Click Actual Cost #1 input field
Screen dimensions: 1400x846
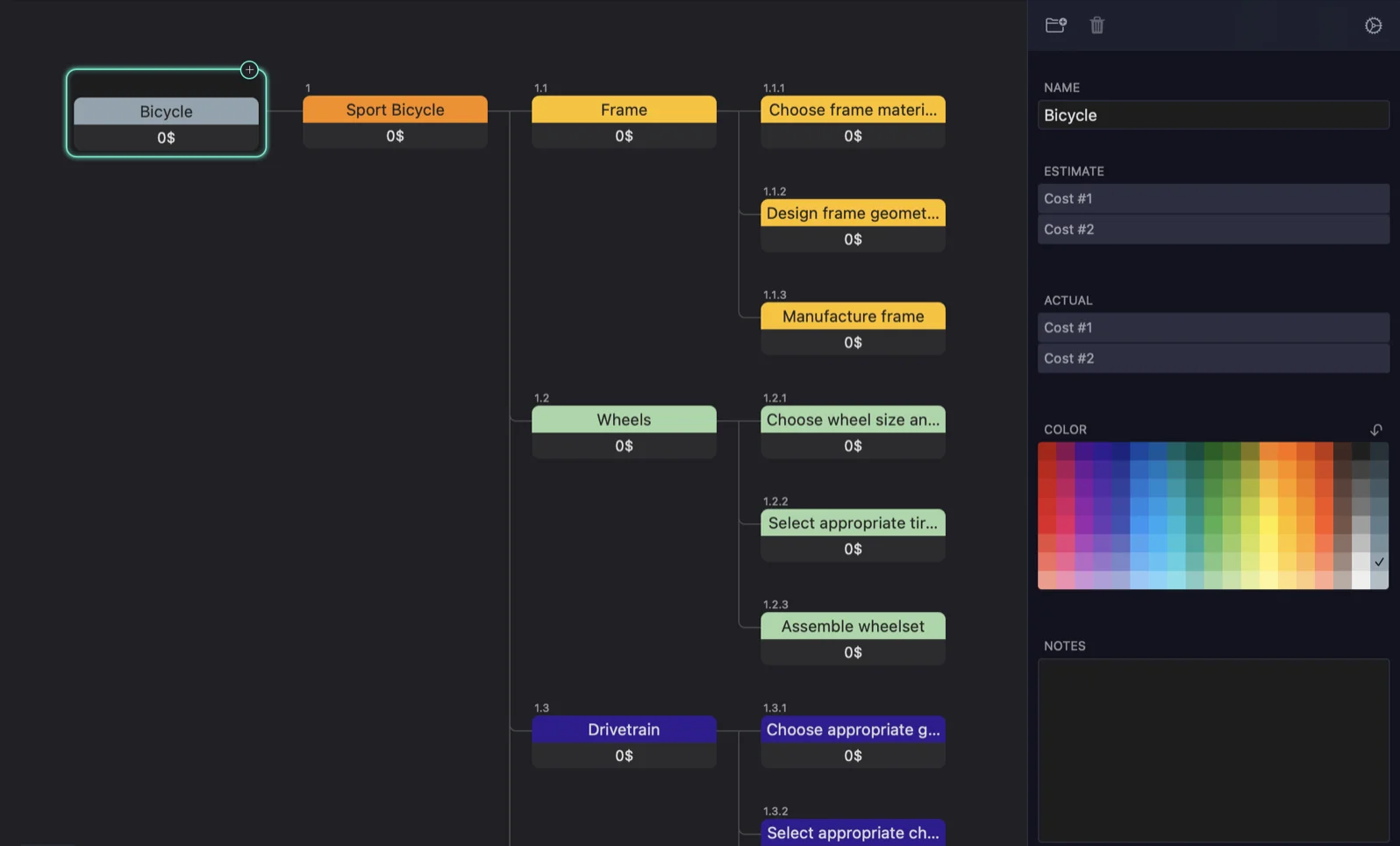[1212, 327]
